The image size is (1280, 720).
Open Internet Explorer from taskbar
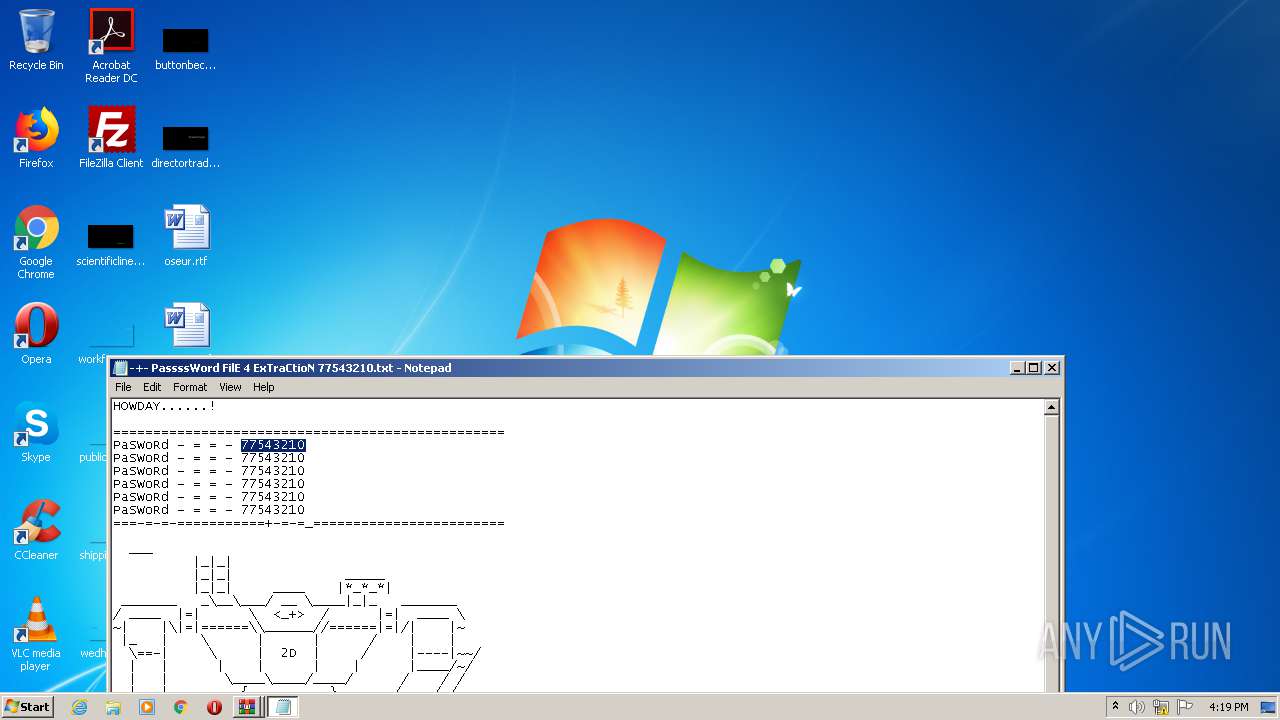pyautogui.click(x=79, y=707)
